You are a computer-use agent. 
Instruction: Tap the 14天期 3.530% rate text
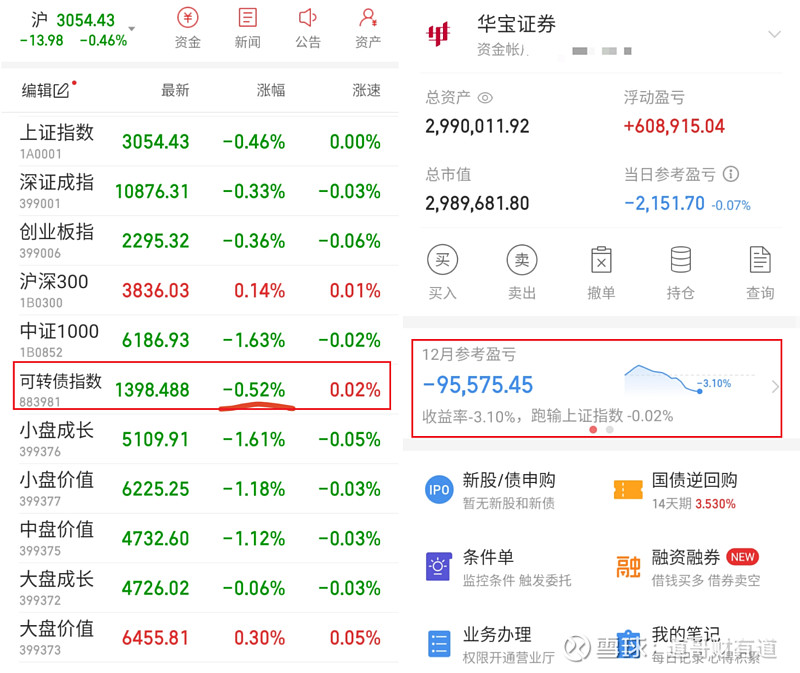(694, 504)
